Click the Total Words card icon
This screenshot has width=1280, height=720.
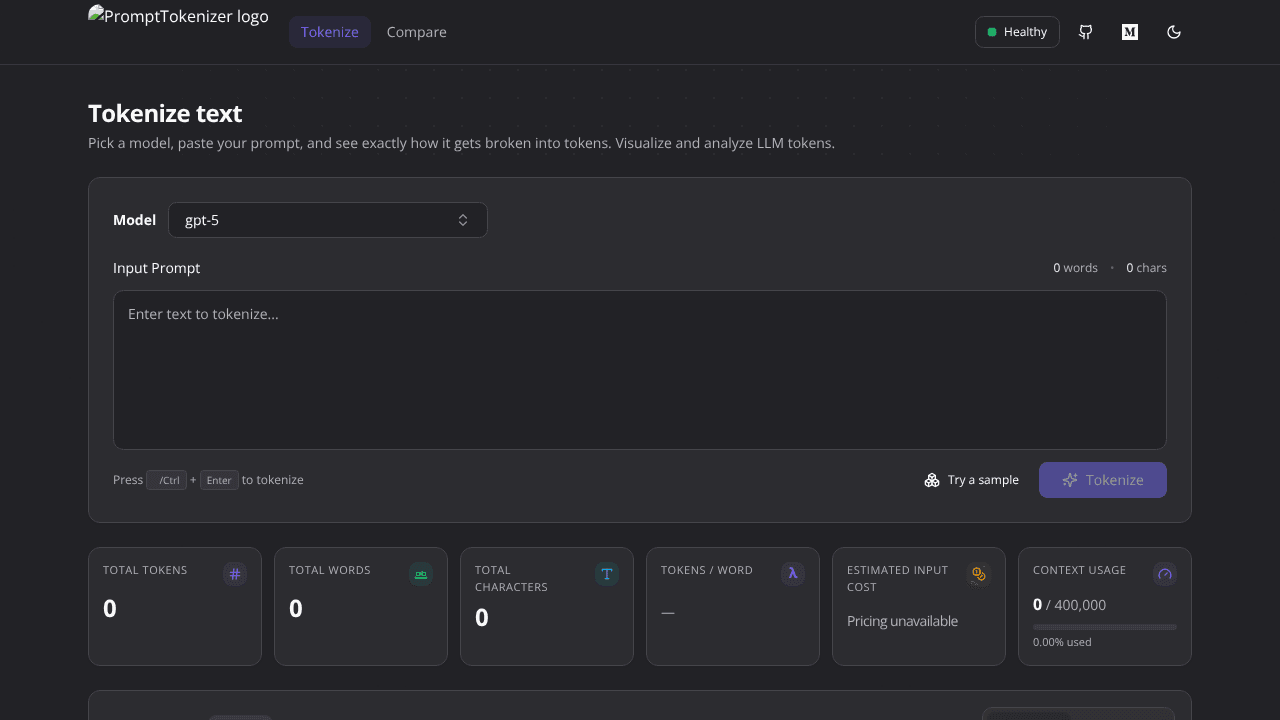[x=421, y=574]
